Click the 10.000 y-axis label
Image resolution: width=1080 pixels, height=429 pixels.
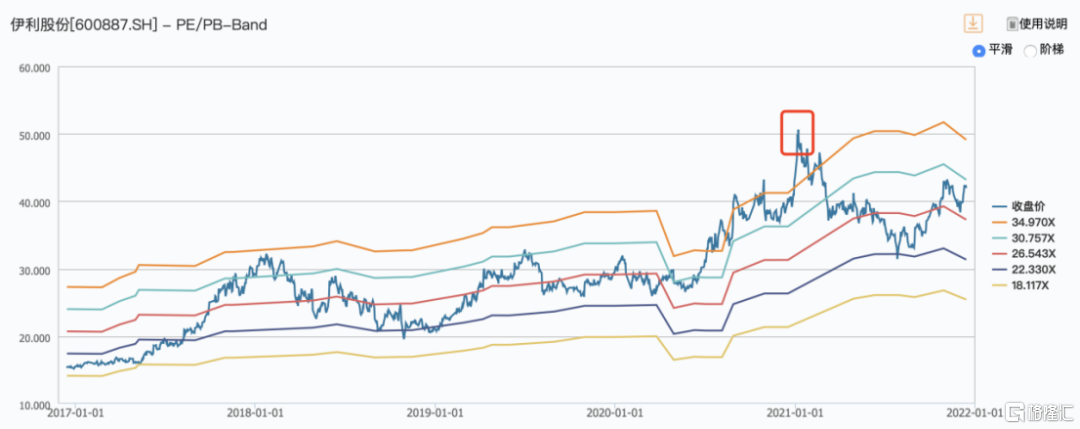[x=34, y=405]
